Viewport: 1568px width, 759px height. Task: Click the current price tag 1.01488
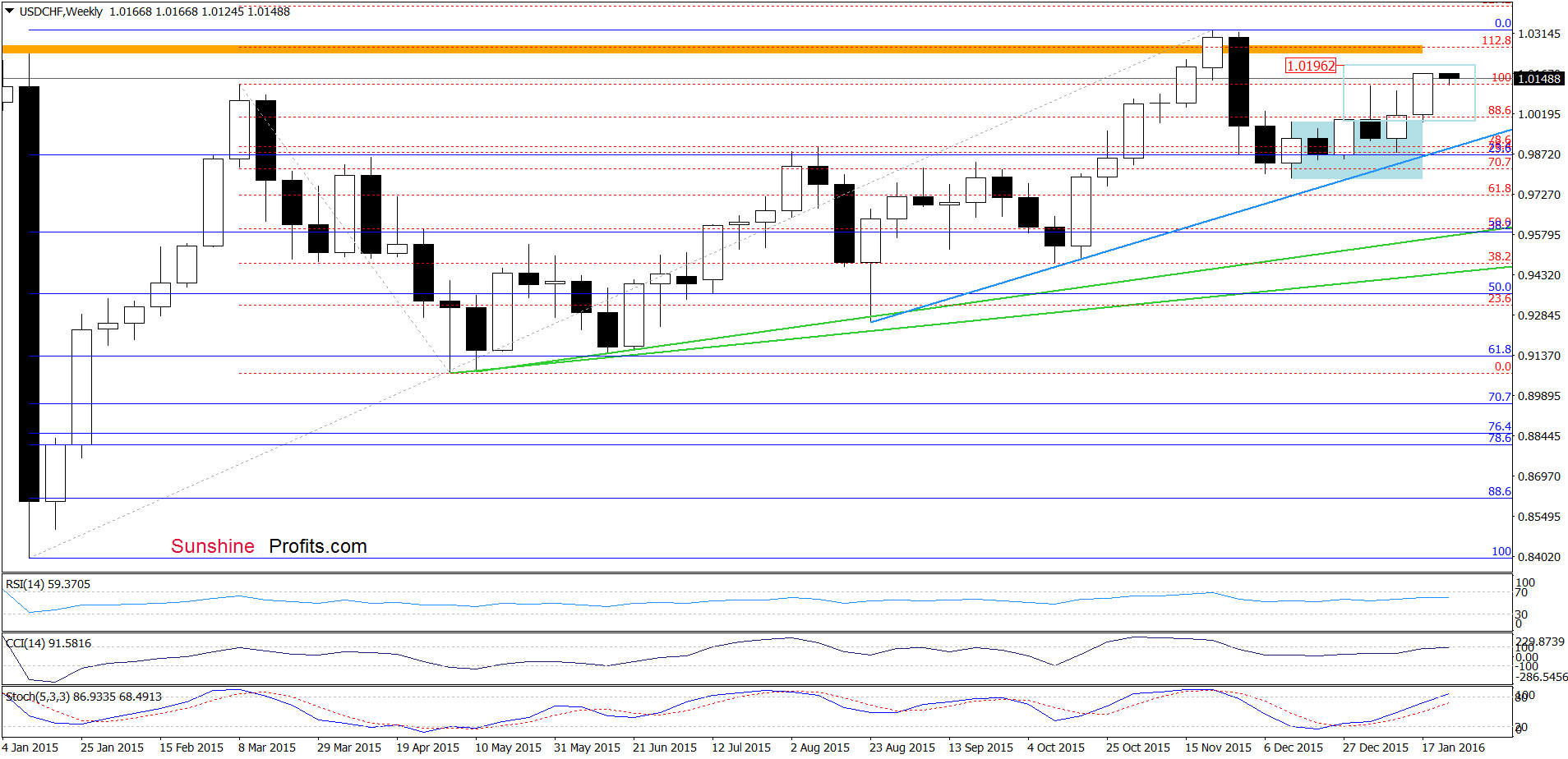point(1539,79)
